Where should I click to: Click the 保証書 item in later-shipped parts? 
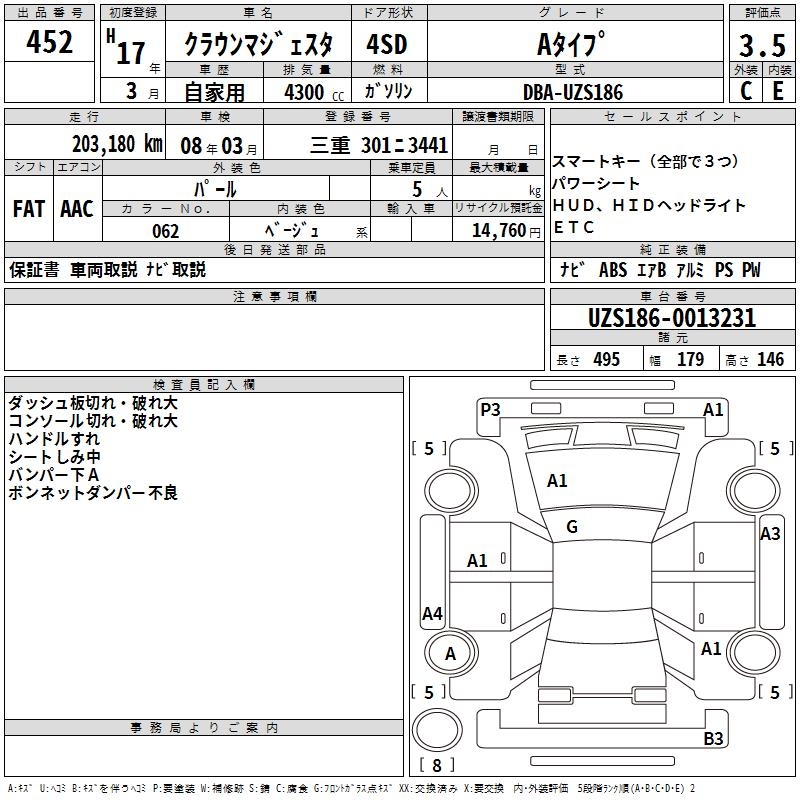pyautogui.click(x=34, y=269)
